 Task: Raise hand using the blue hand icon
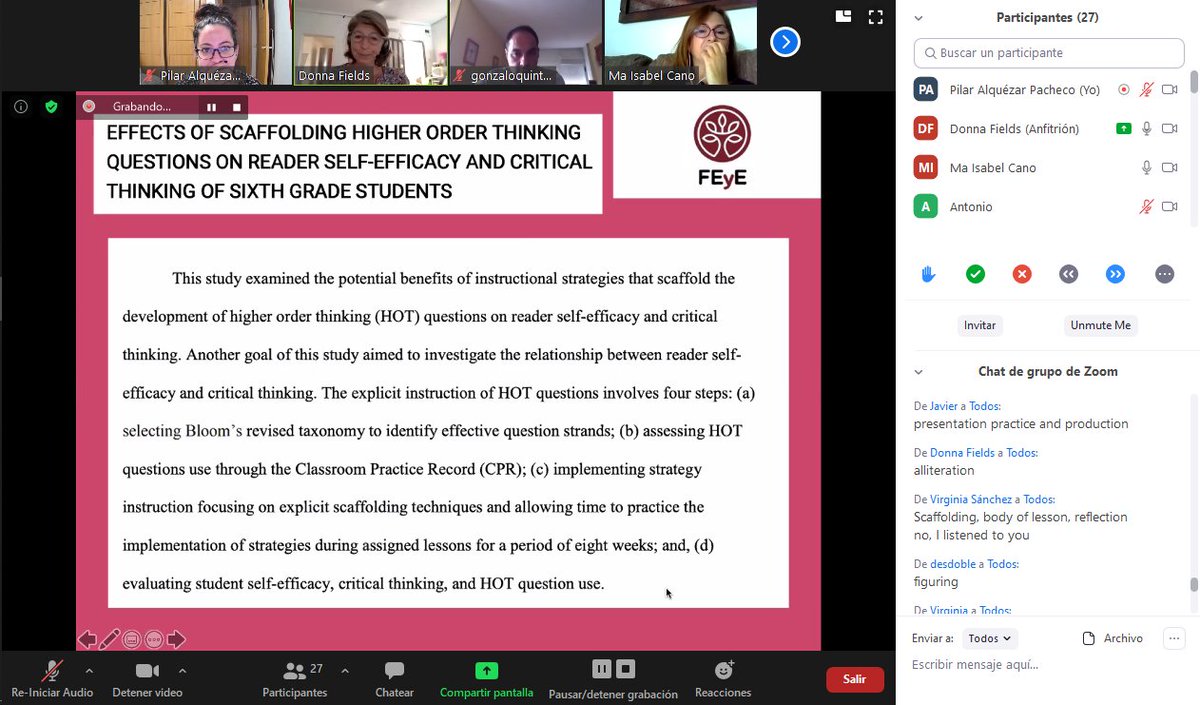pos(927,273)
